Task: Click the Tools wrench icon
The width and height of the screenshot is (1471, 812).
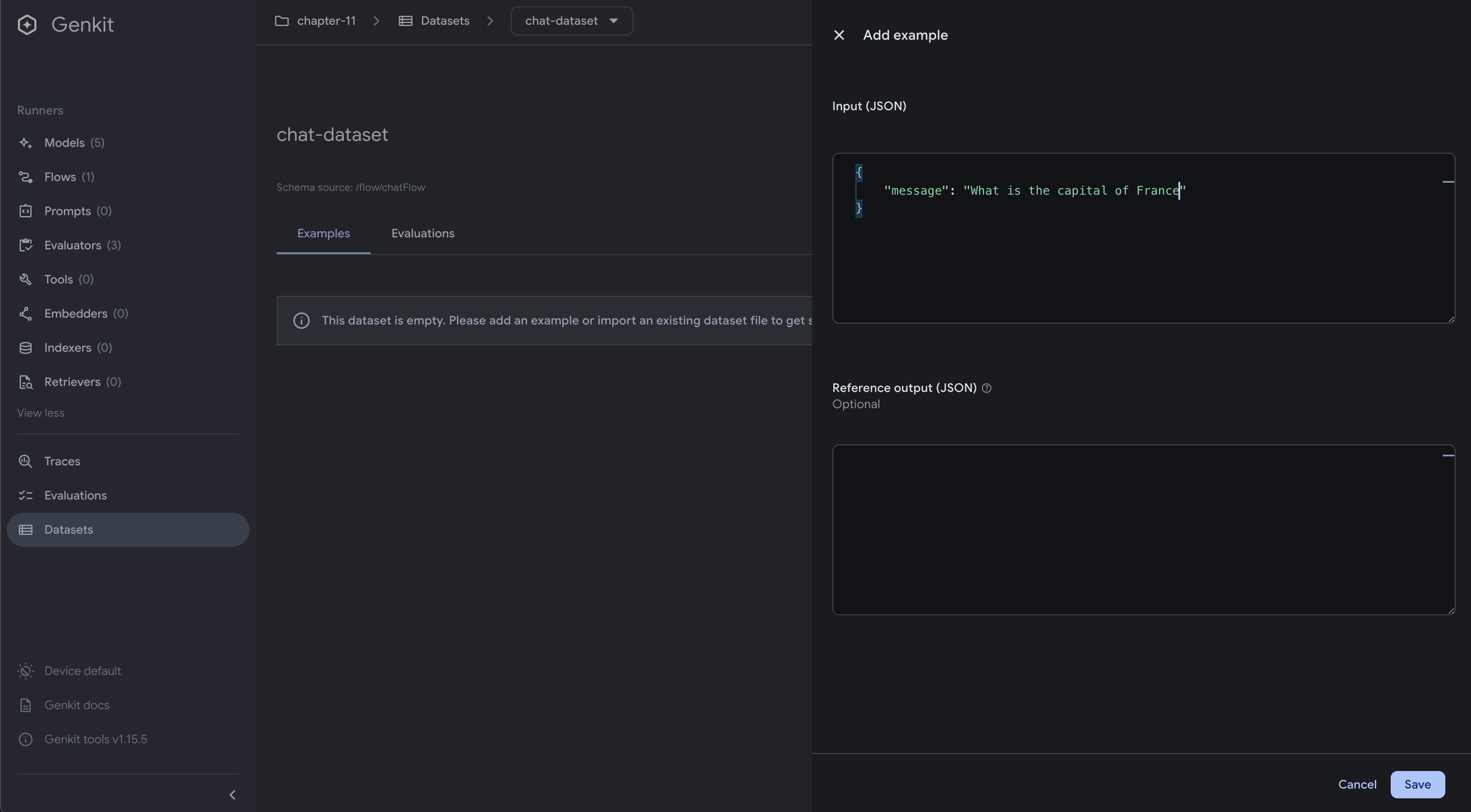Action: [x=25, y=280]
